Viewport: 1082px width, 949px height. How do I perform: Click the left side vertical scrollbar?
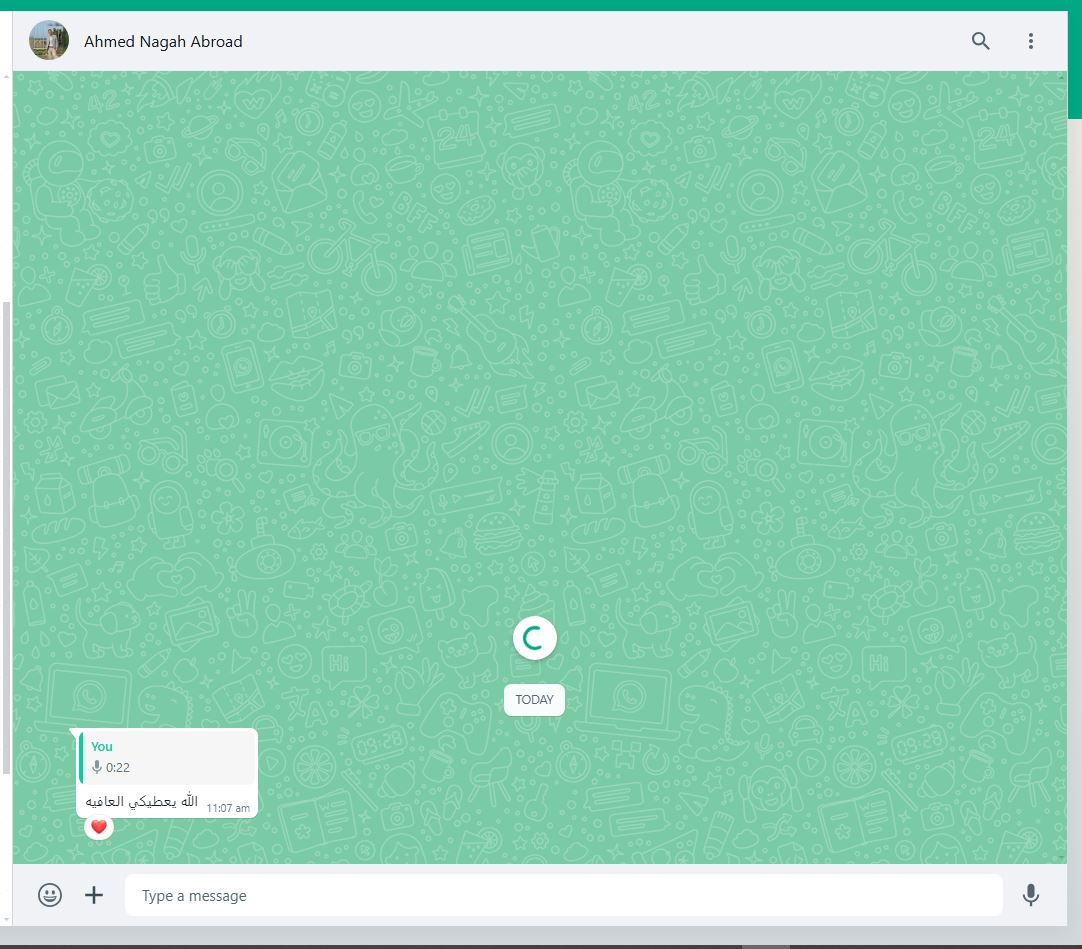6,538
